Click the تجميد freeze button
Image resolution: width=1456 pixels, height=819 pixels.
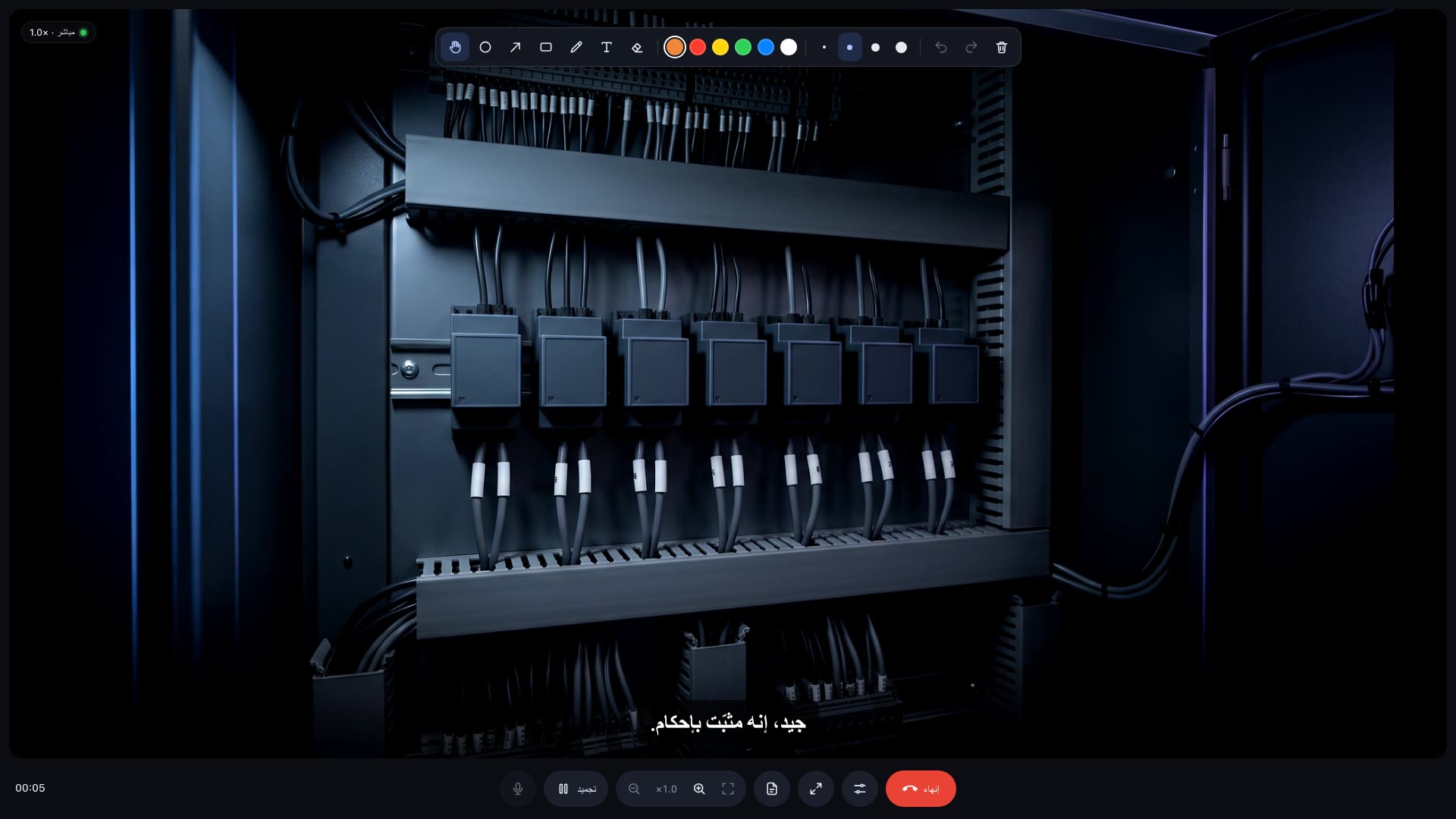pos(576,789)
